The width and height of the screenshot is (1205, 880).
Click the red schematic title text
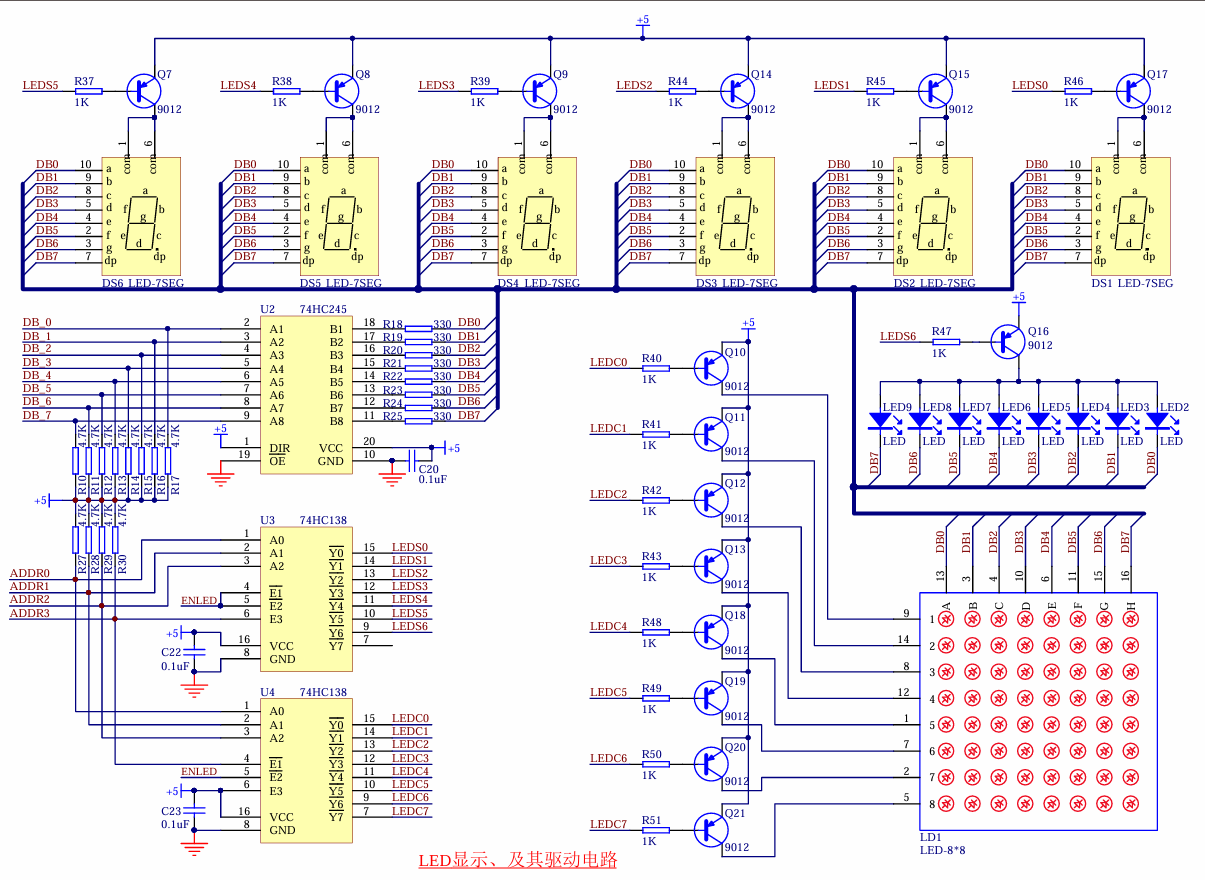(x=518, y=860)
